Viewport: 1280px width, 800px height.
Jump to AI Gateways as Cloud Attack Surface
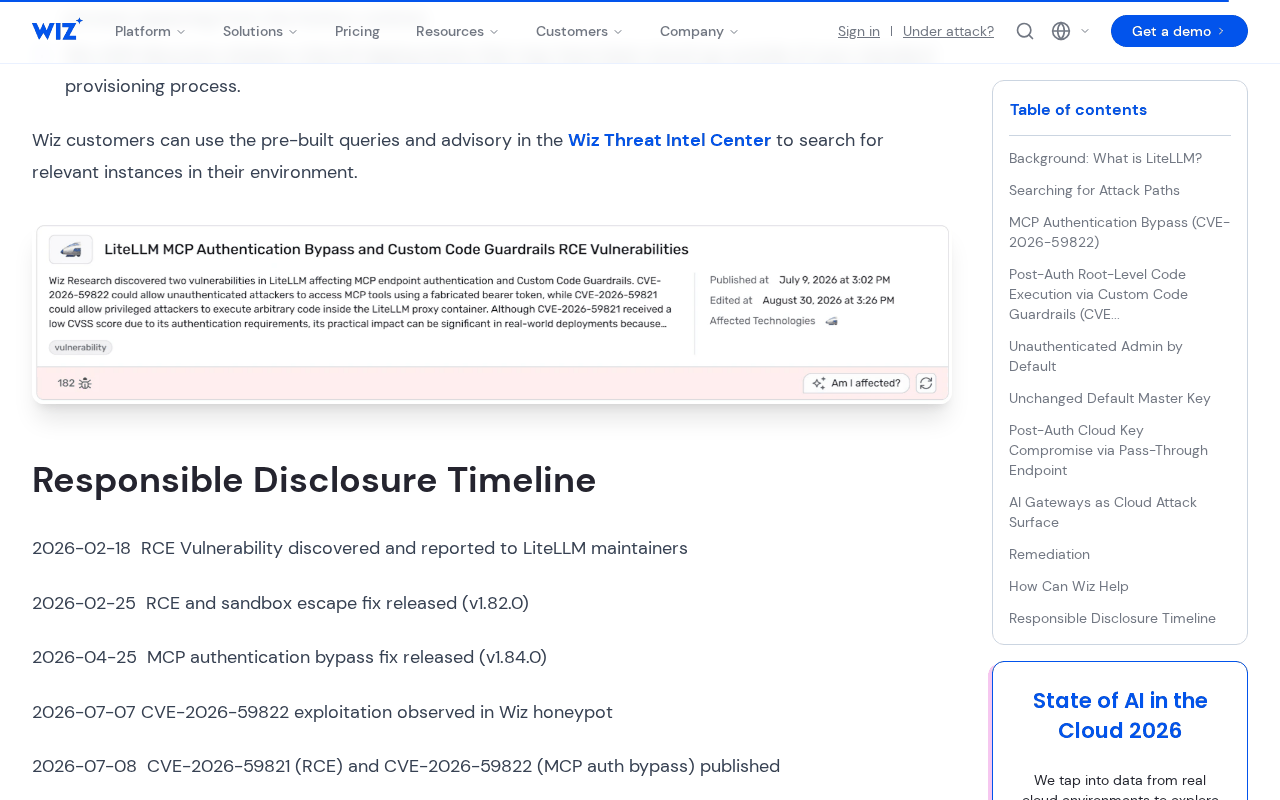click(1102, 512)
